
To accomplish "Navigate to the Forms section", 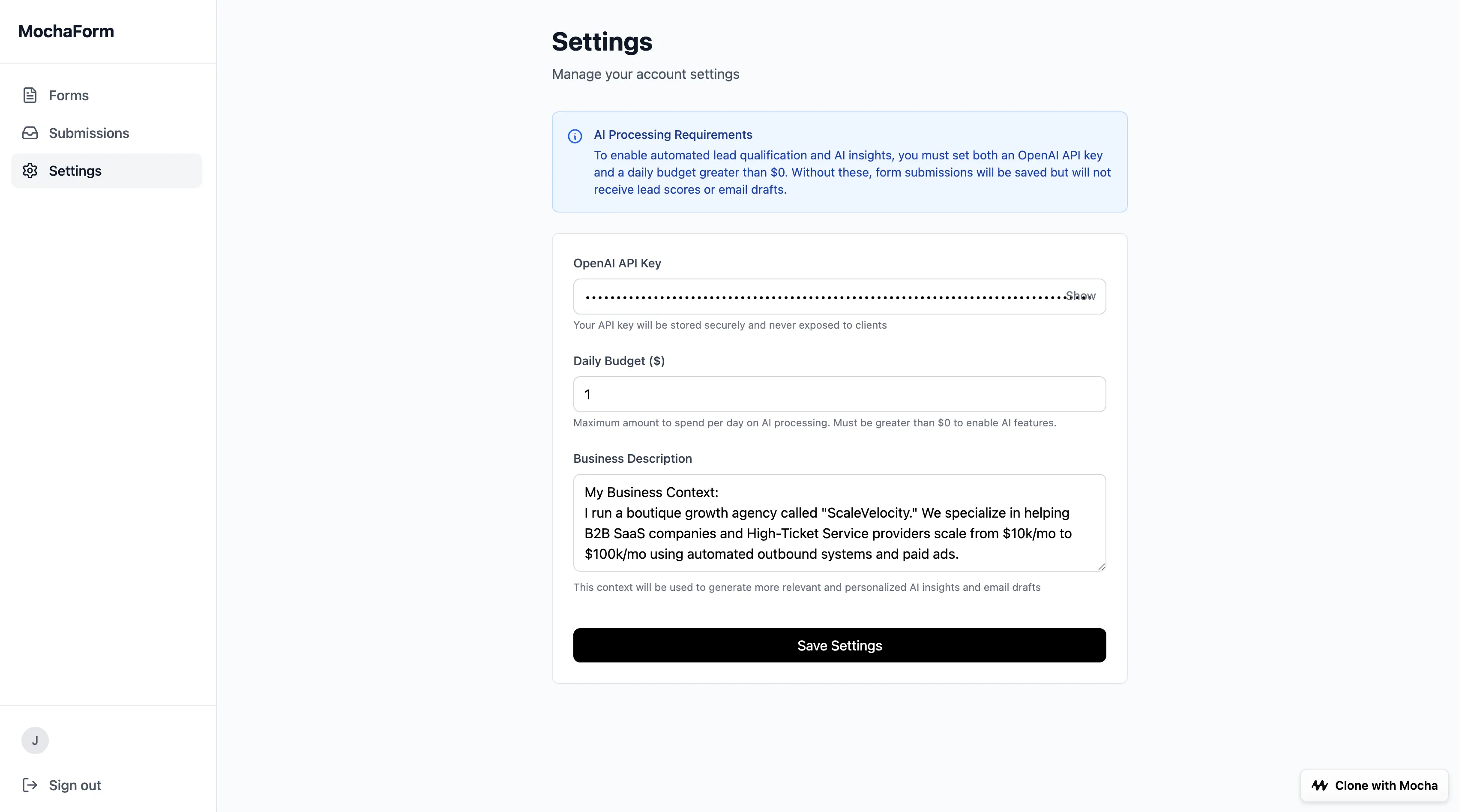I will point(69,95).
